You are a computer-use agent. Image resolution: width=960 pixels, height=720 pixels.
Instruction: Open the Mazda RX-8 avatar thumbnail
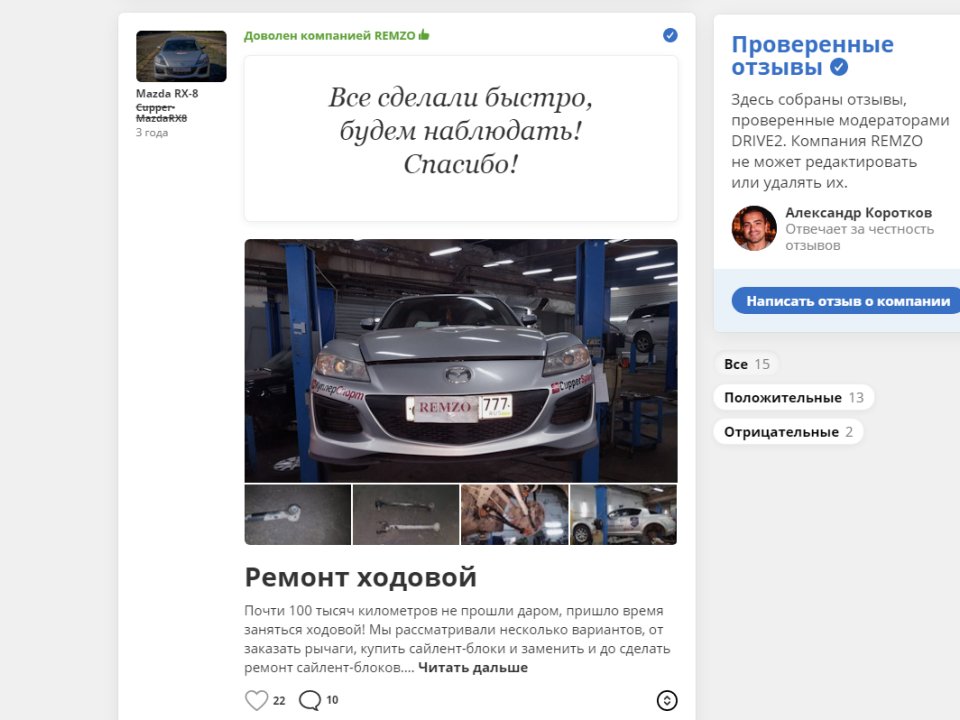coord(181,56)
